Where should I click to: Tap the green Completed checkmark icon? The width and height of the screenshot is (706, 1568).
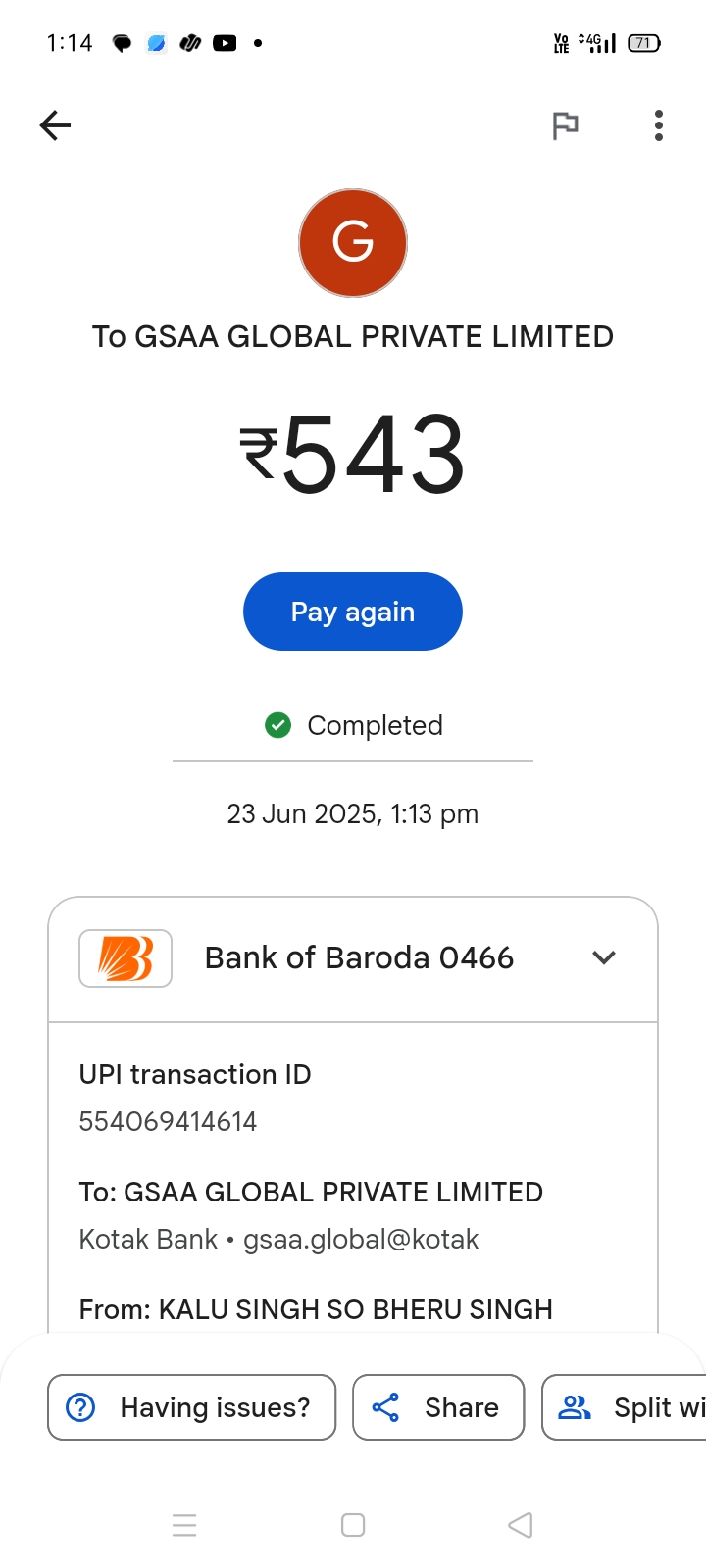pyautogui.click(x=278, y=725)
